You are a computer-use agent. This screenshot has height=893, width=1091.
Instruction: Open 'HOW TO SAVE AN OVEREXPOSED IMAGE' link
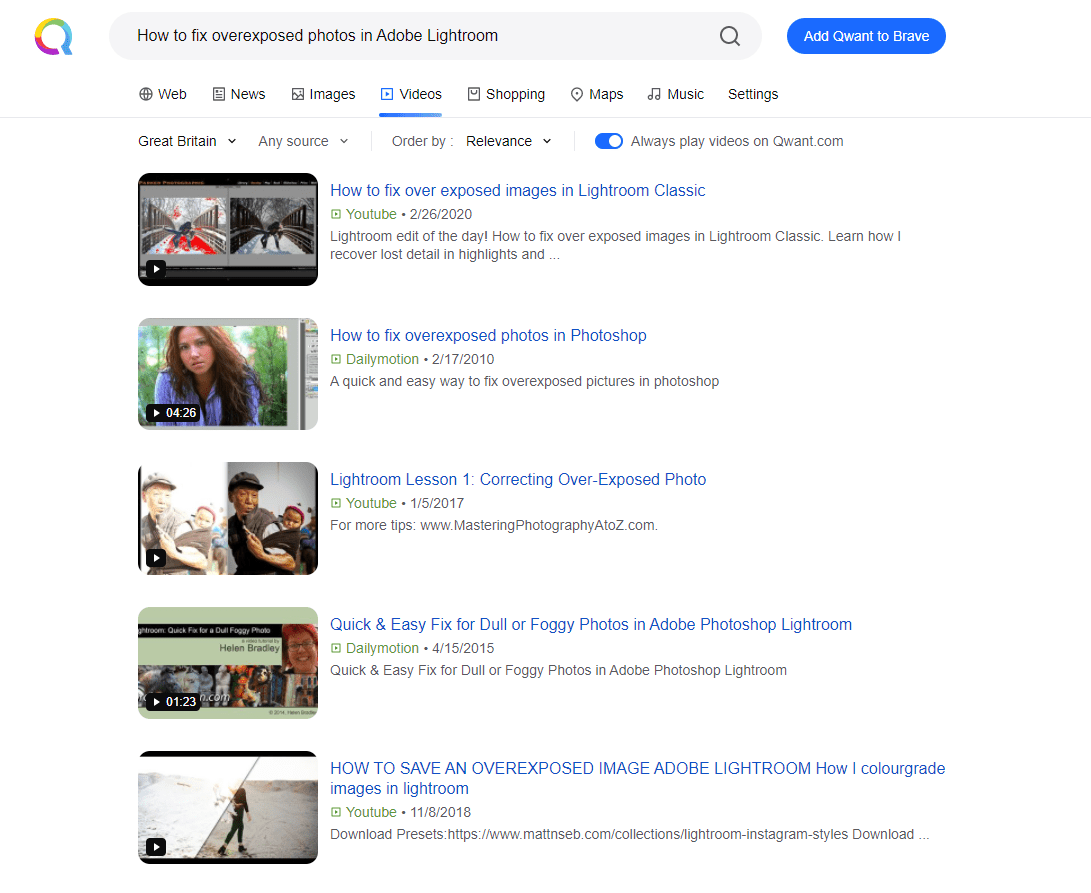[637, 778]
